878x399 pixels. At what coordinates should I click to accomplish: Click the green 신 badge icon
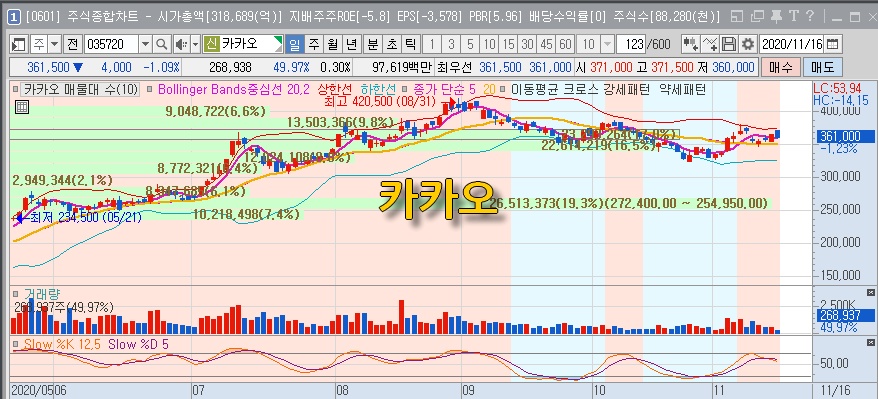point(211,44)
